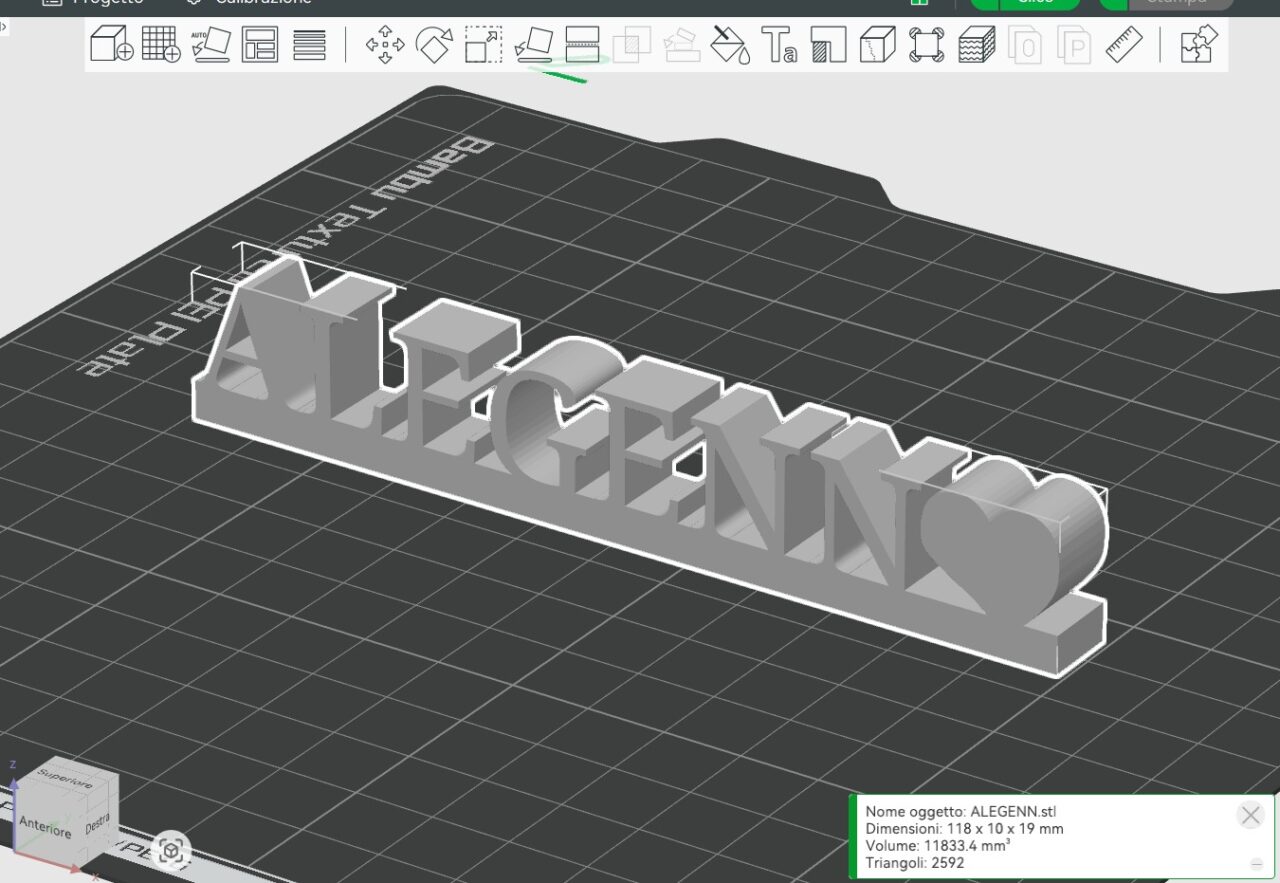This screenshot has height=883, width=1280.
Task: Arrange all objects on the plate
Action: tap(260, 45)
